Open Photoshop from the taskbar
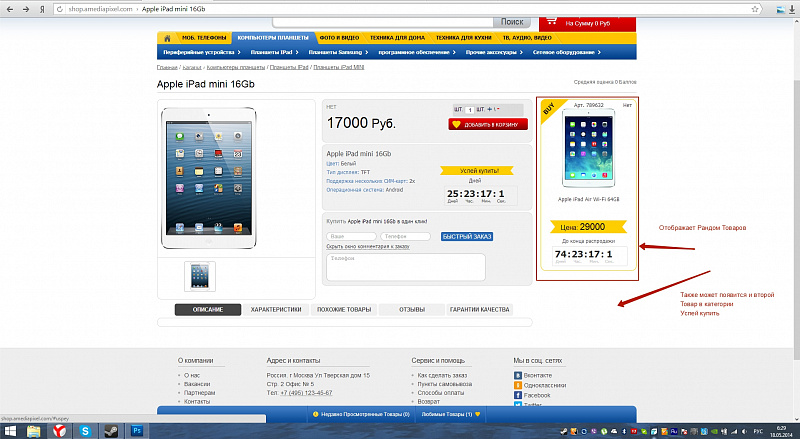The image size is (800, 439). tap(137, 431)
